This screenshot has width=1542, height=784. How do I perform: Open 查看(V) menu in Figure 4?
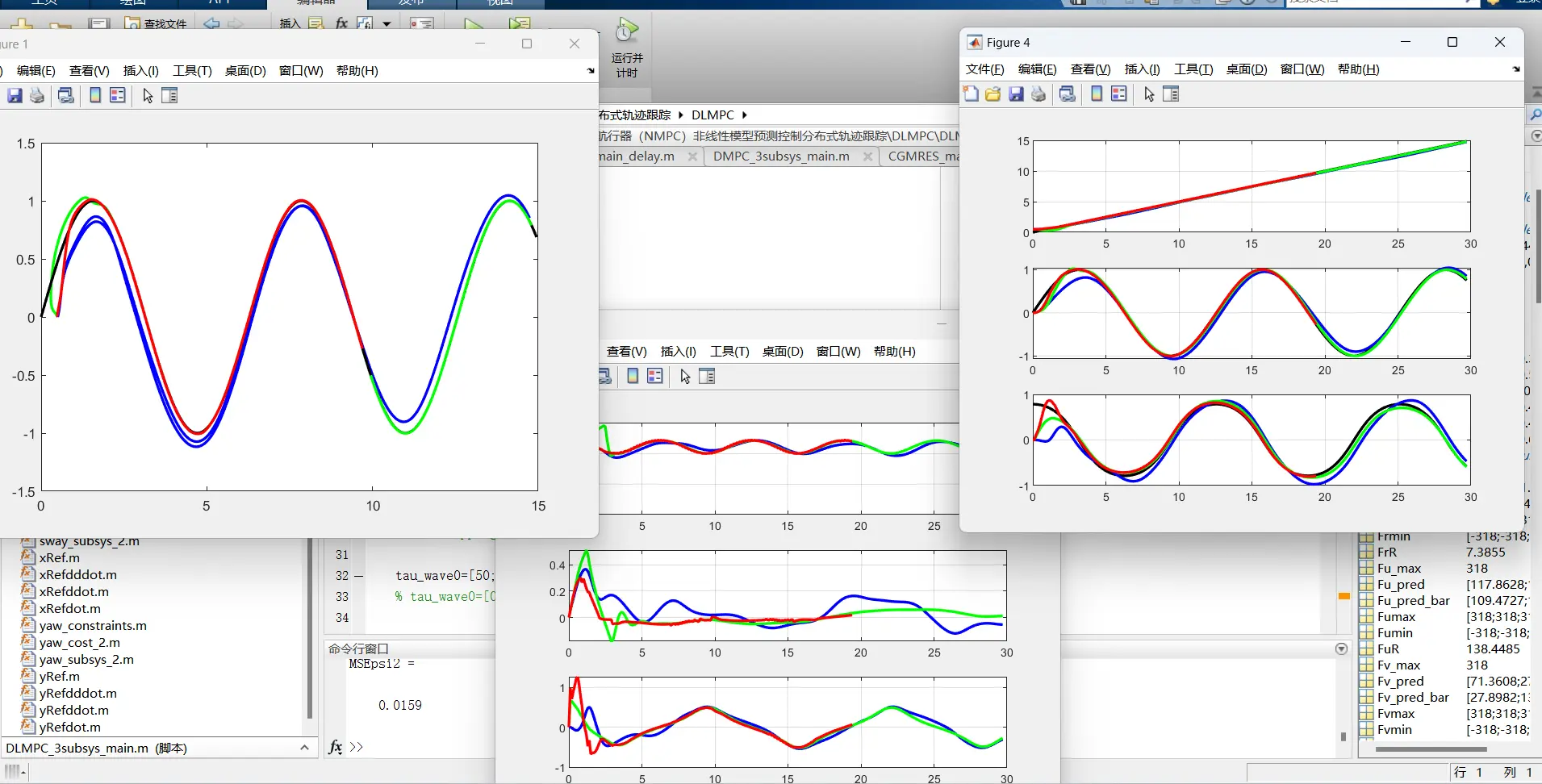[1091, 69]
